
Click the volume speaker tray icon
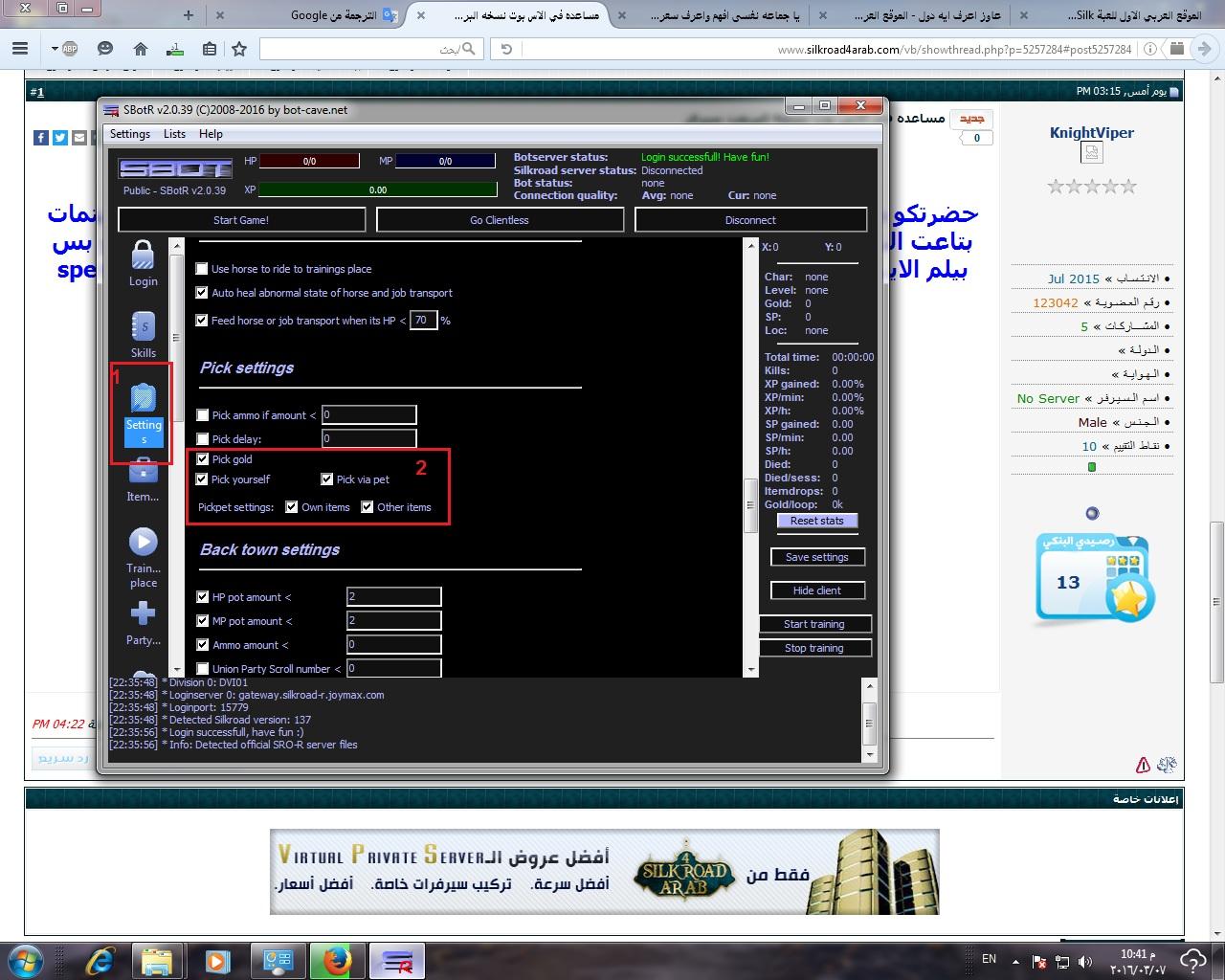(1084, 961)
